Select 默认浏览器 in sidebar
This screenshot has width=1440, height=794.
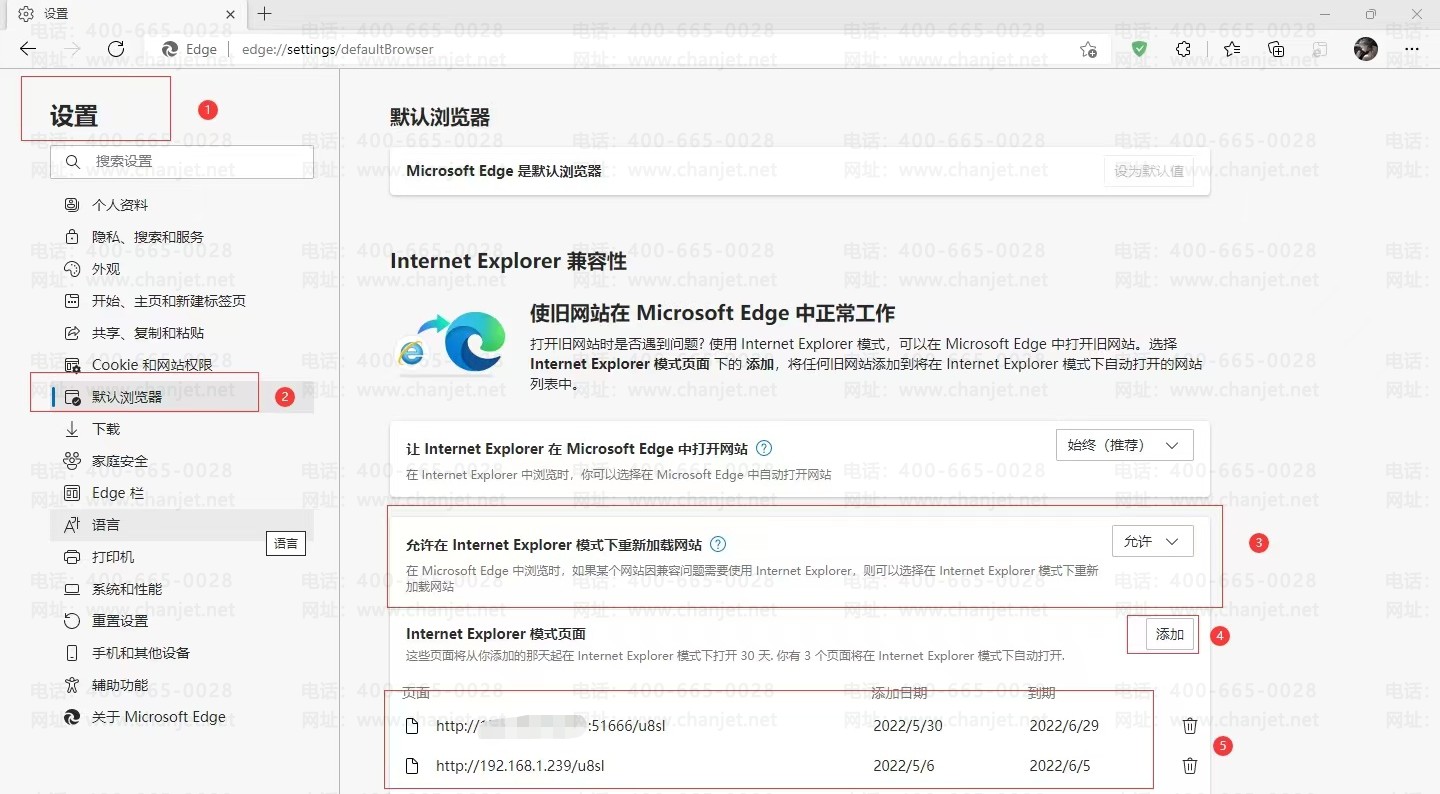pos(182,397)
